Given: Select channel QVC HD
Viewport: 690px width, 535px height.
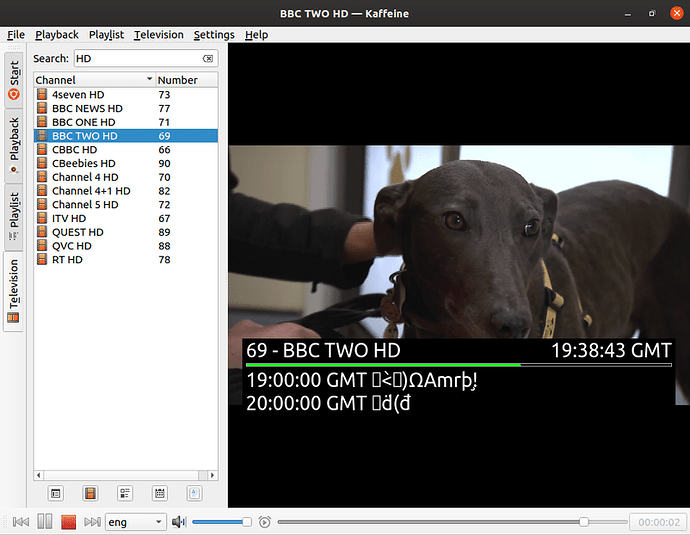Looking at the screenshot, I should click(x=126, y=246).
